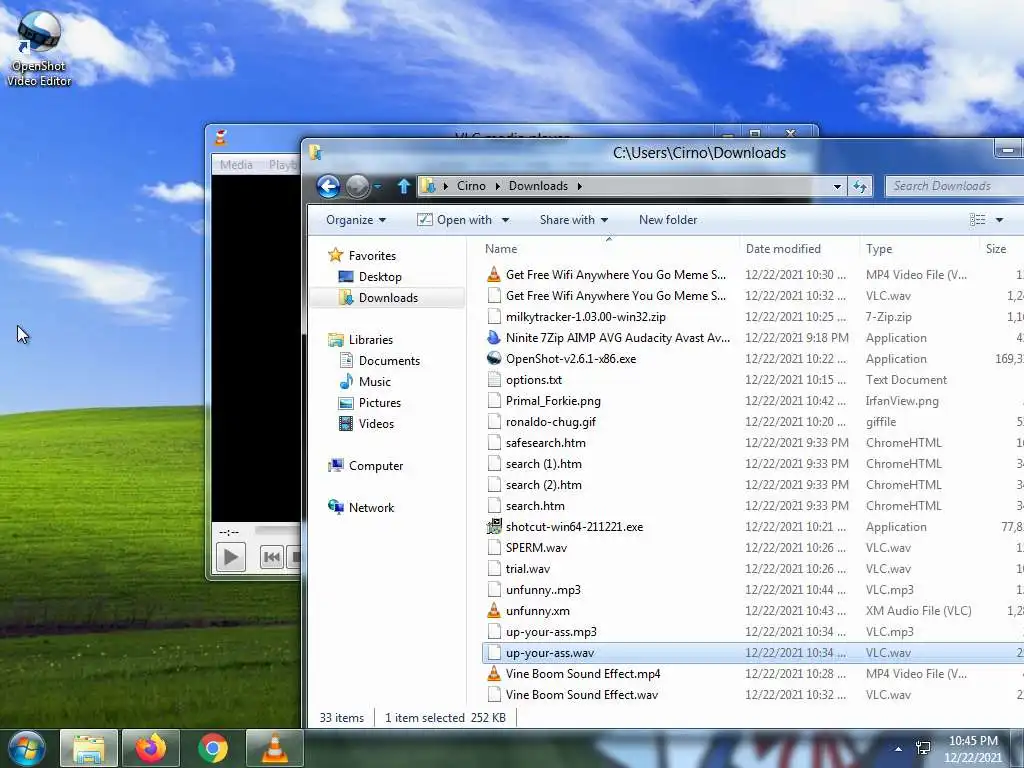This screenshot has height=768, width=1024.
Task: Change the view using the view icon
Action: [978, 220]
